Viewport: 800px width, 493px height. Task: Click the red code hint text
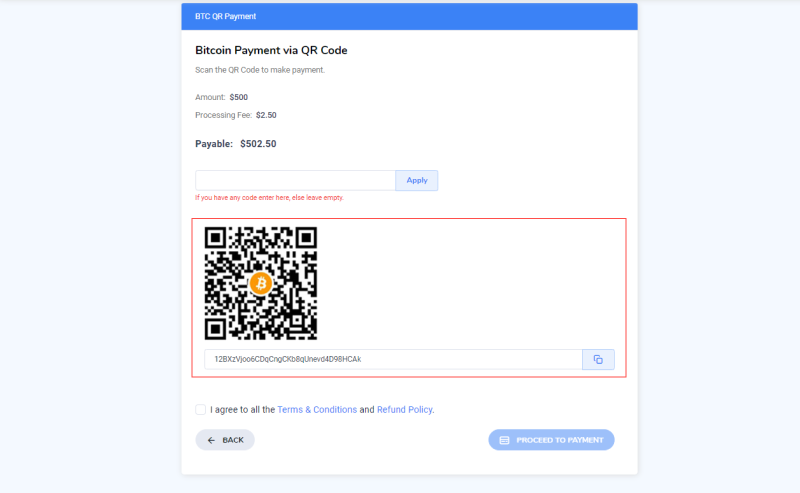(x=269, y=198)
